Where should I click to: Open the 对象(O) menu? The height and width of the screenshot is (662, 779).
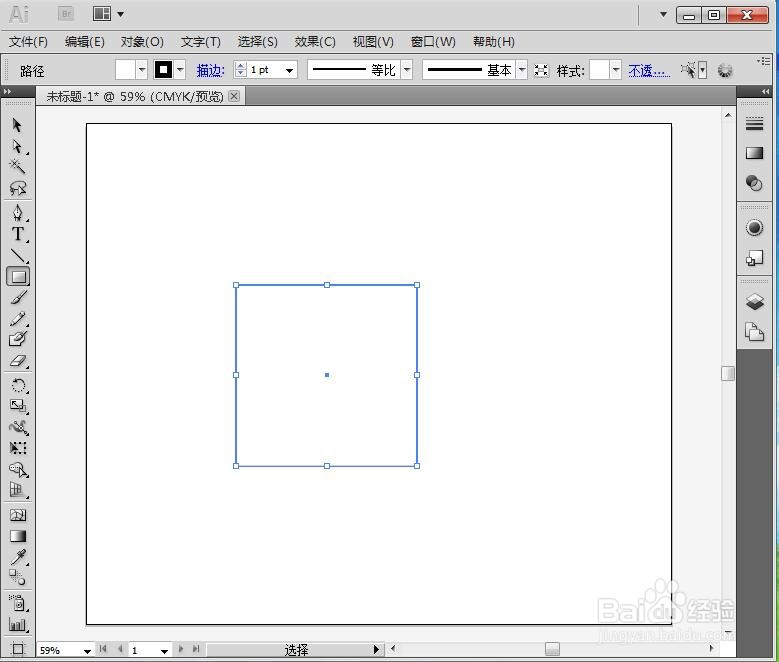coord(142,42)
